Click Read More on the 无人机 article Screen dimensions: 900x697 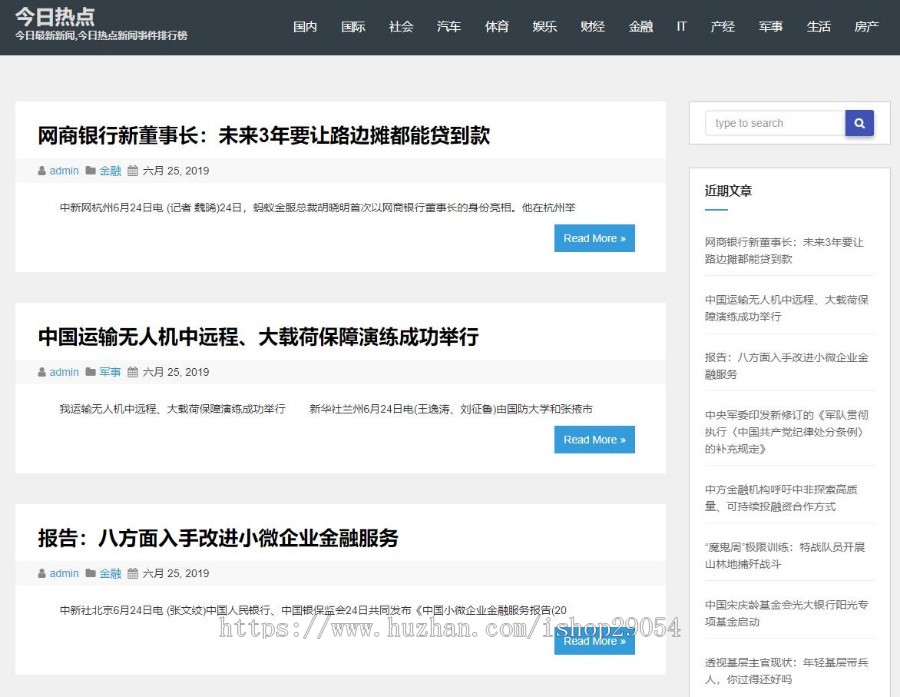[594, 439]
